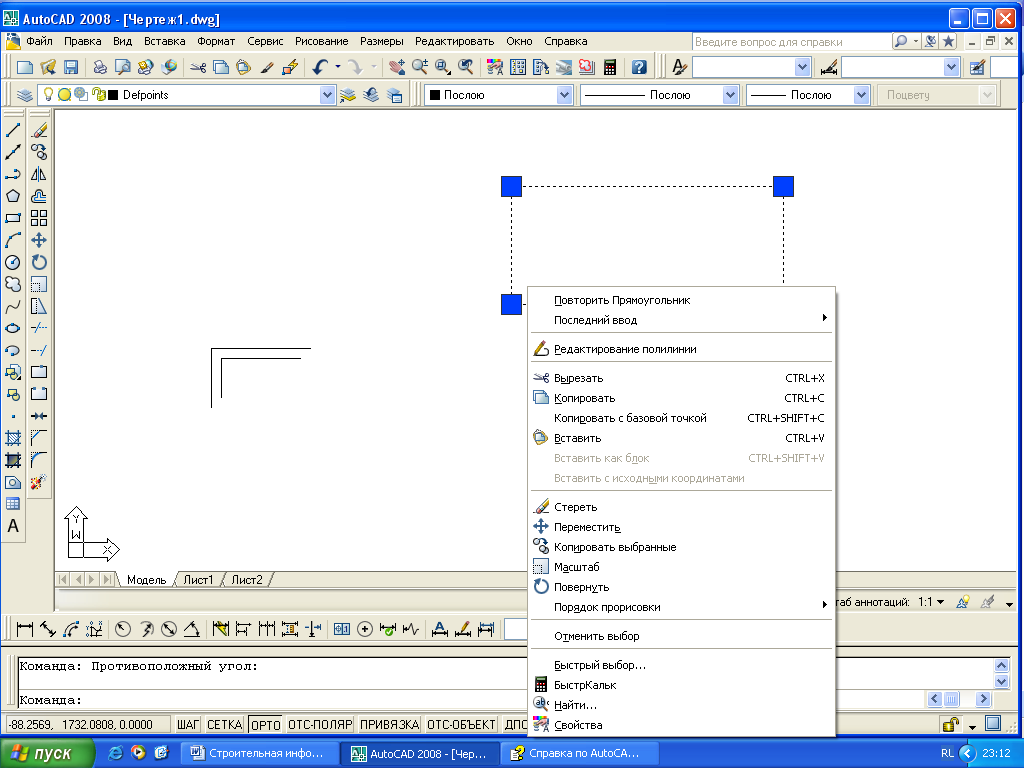Click the Print icon in the toolbar
This screenshot has height=768, width=1024.
(x=100, y=67)
